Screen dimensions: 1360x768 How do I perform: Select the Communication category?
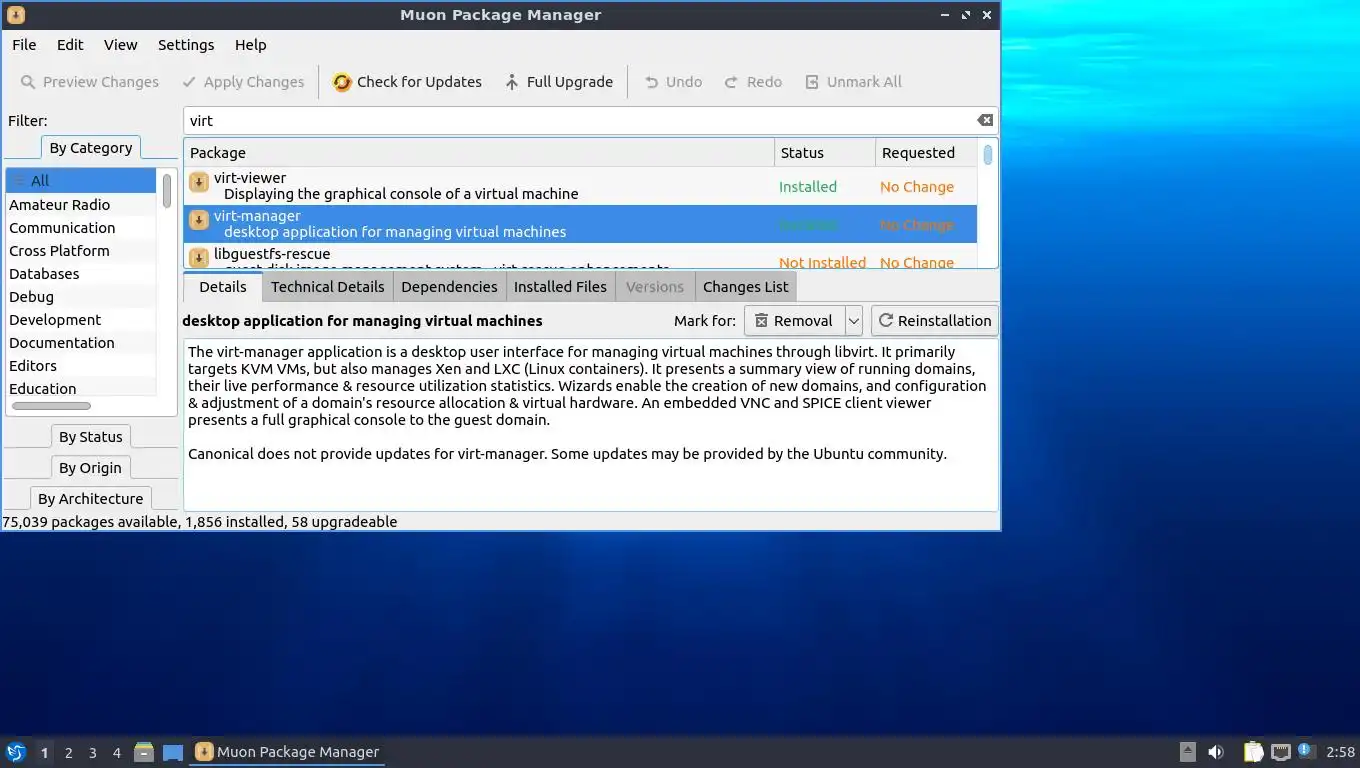81,228
